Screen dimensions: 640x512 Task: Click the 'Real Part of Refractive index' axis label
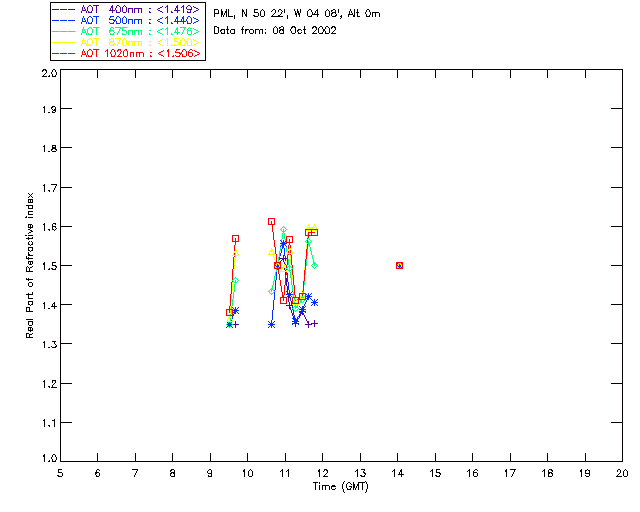pos(29,265)
